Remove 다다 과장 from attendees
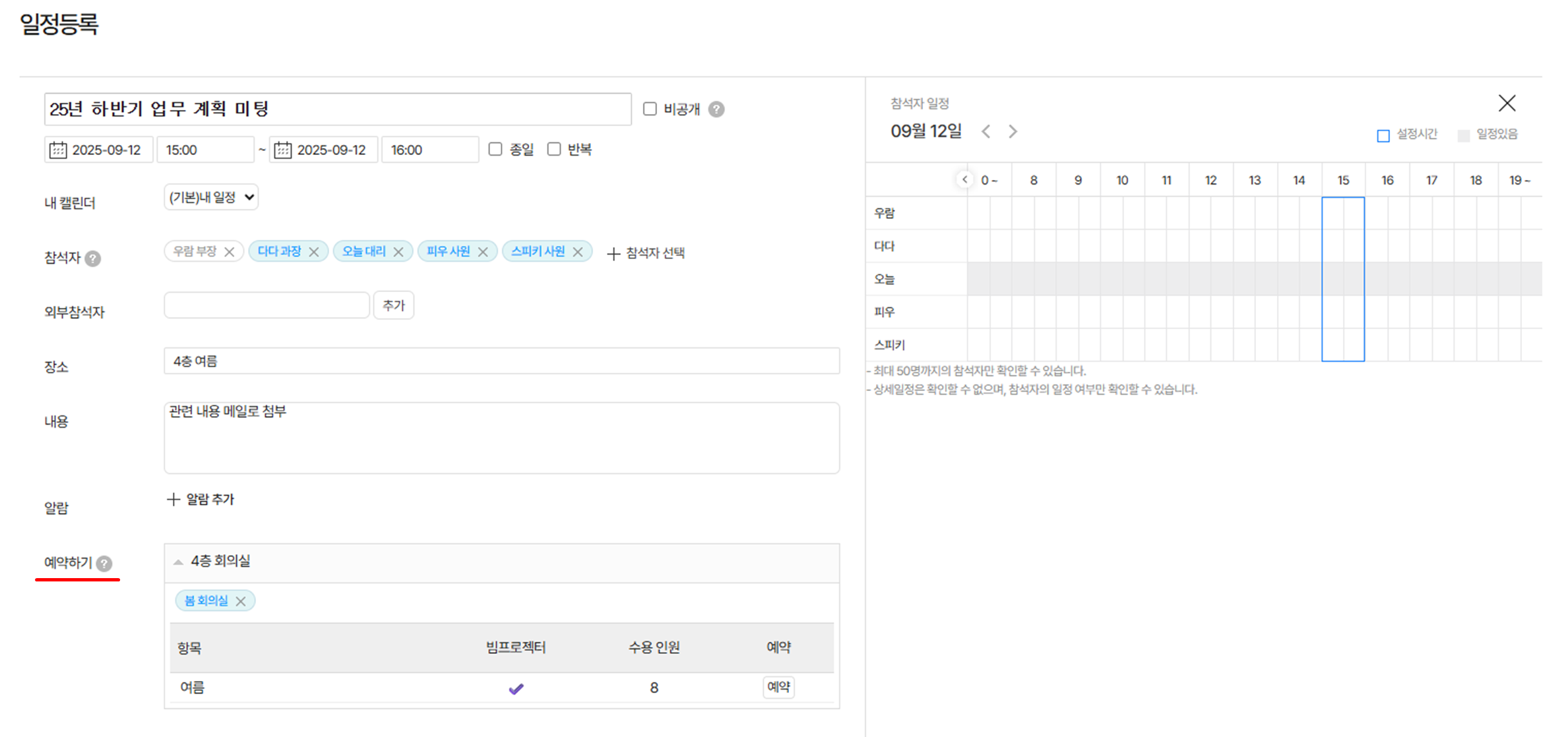This screenshot has height=737, width=1568. [314, 252]
